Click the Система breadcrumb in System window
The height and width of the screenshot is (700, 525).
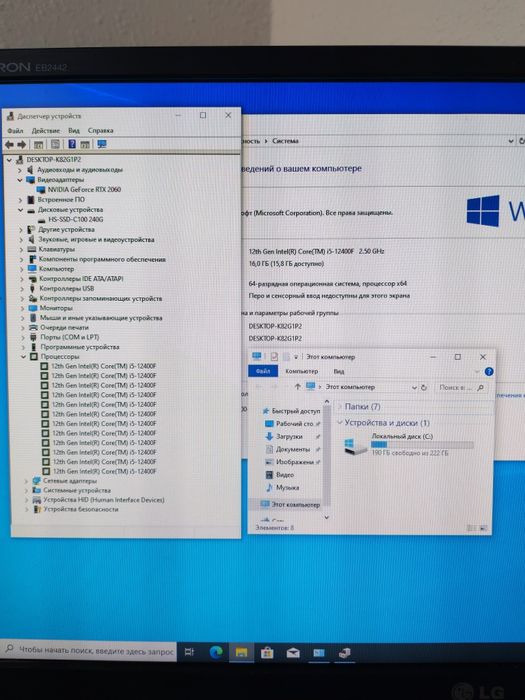[x=285, y=141]
